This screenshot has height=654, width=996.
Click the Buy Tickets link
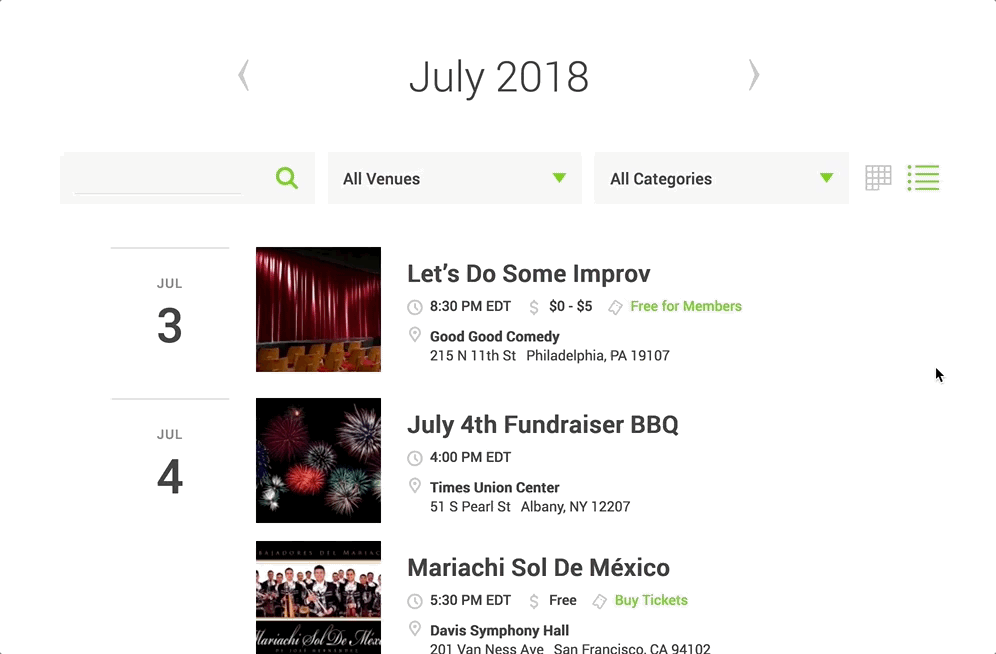click(x=651, y=601)
